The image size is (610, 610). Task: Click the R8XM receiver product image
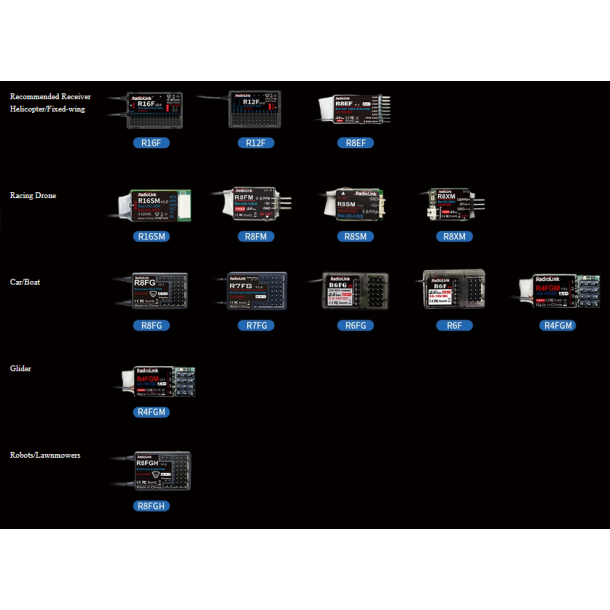453,203
